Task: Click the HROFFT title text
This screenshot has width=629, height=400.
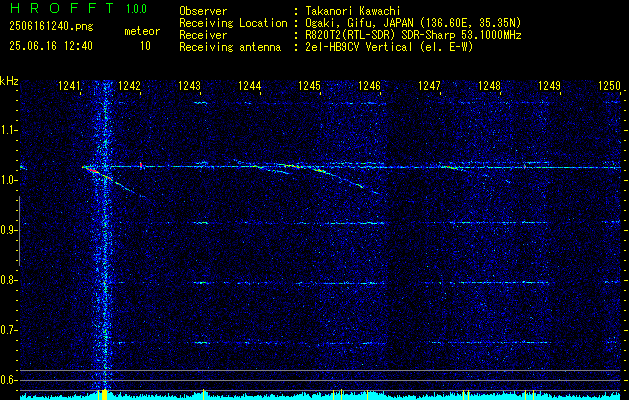Action: pos(62,8)
